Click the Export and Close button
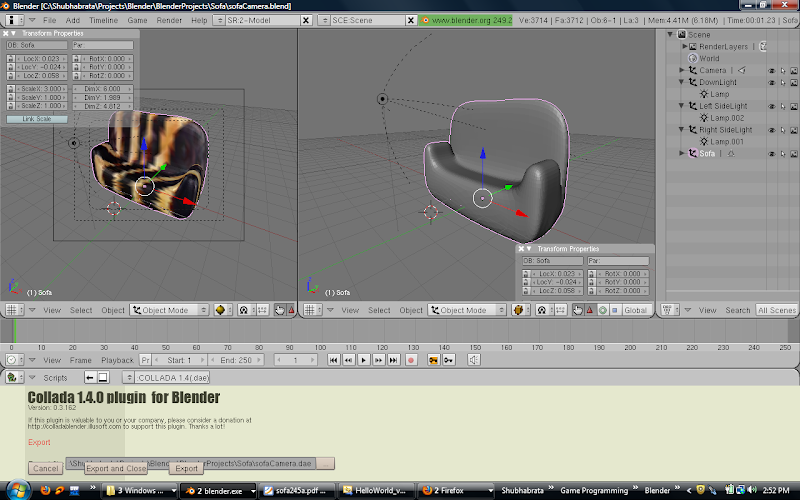 point(116,468)
